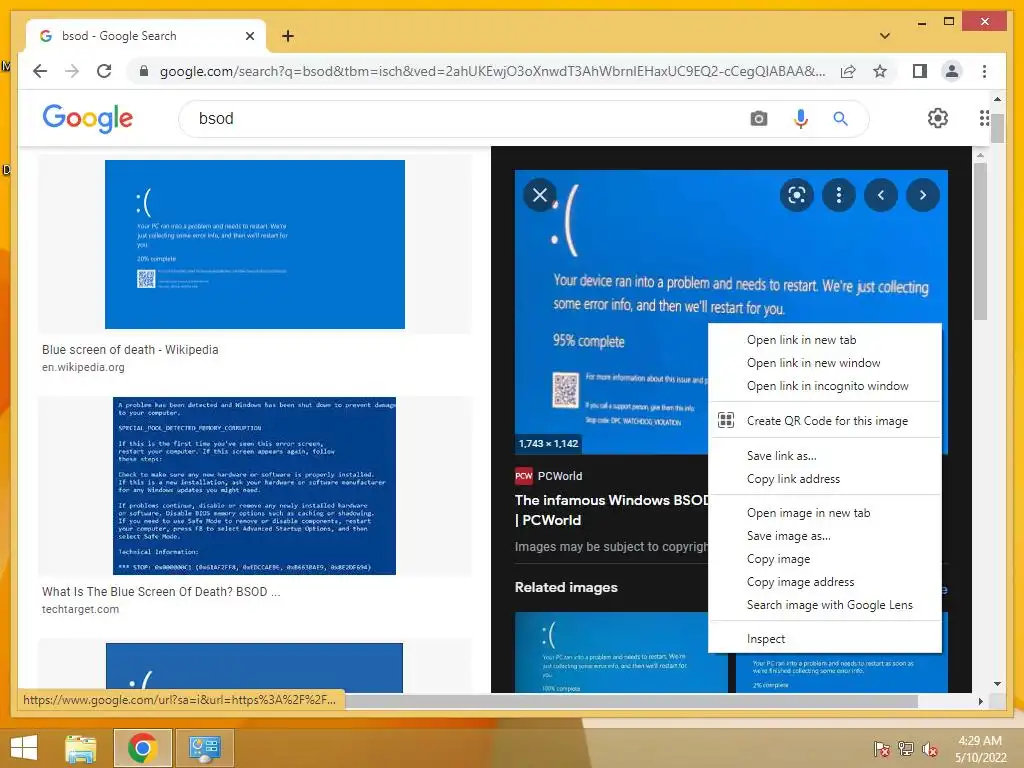Go back to the previous page

tap(40, 71)
